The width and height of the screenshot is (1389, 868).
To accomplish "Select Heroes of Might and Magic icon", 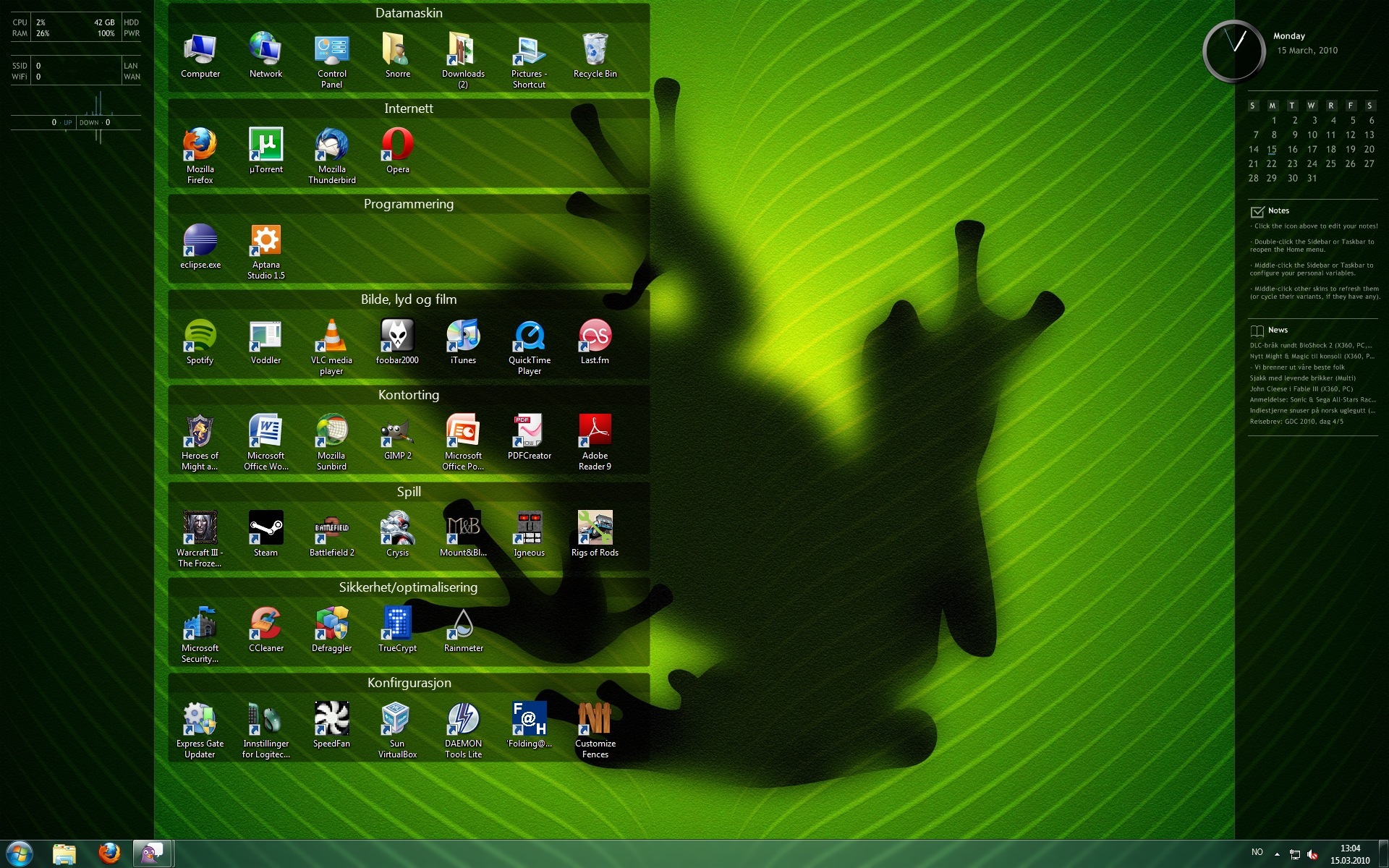I will (200, 443).
